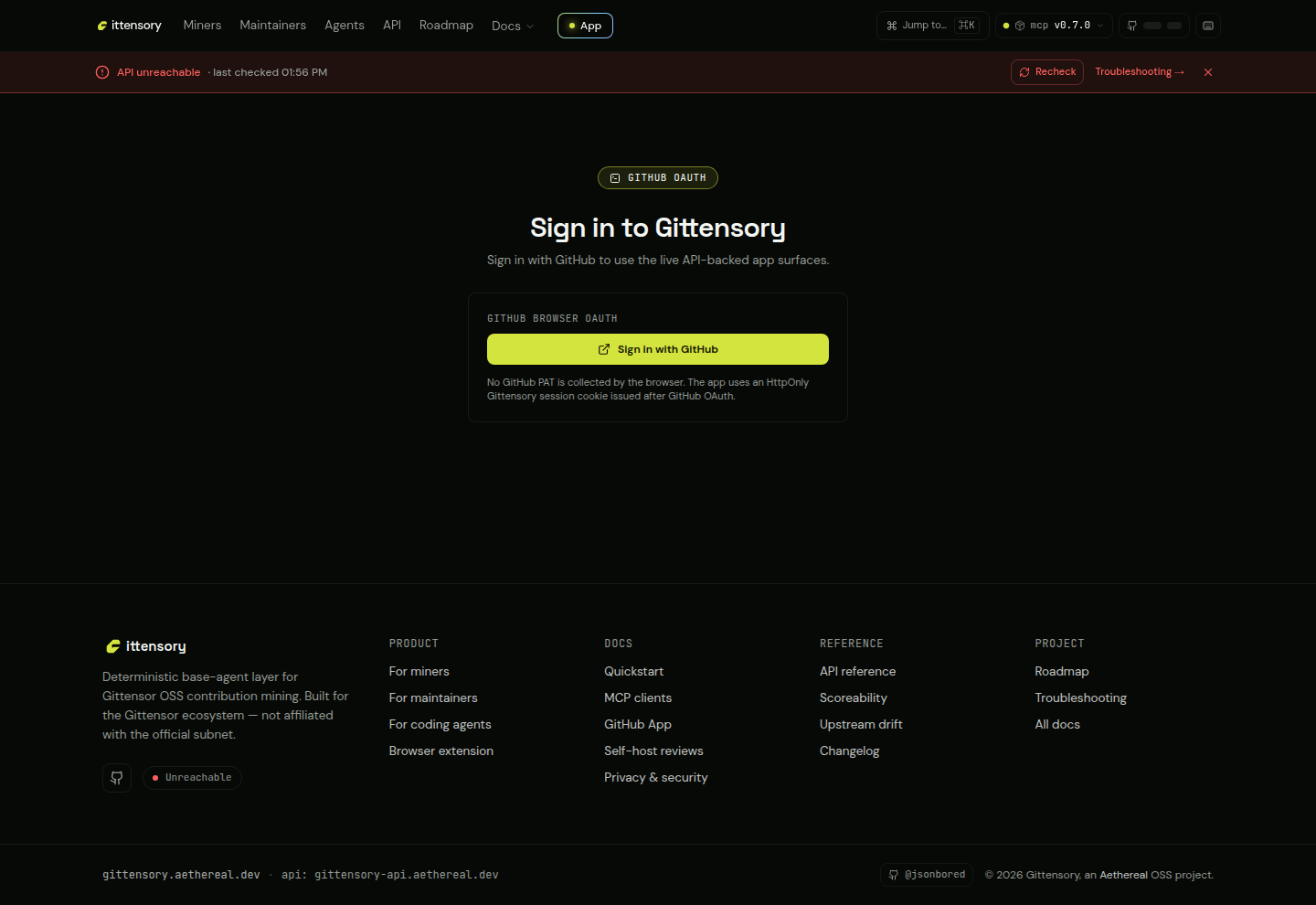Viewport: 1316px width, 905px height.
Task: Open the Jump to command search box
Action: coord(932,26)
